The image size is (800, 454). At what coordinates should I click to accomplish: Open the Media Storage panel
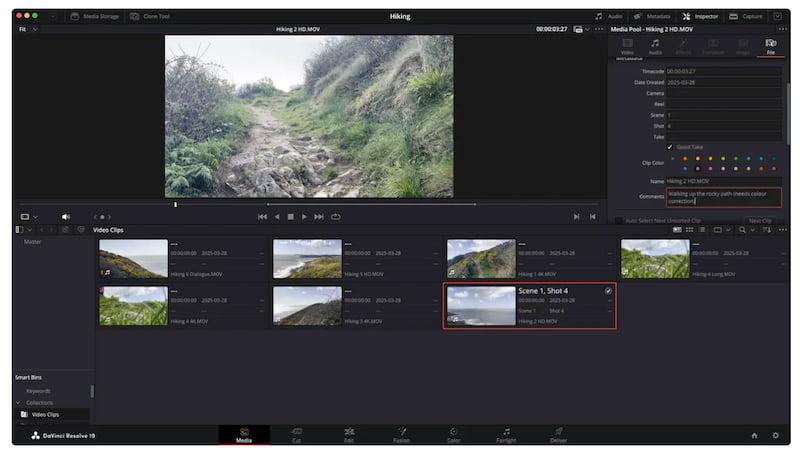[x=94, y=16]
